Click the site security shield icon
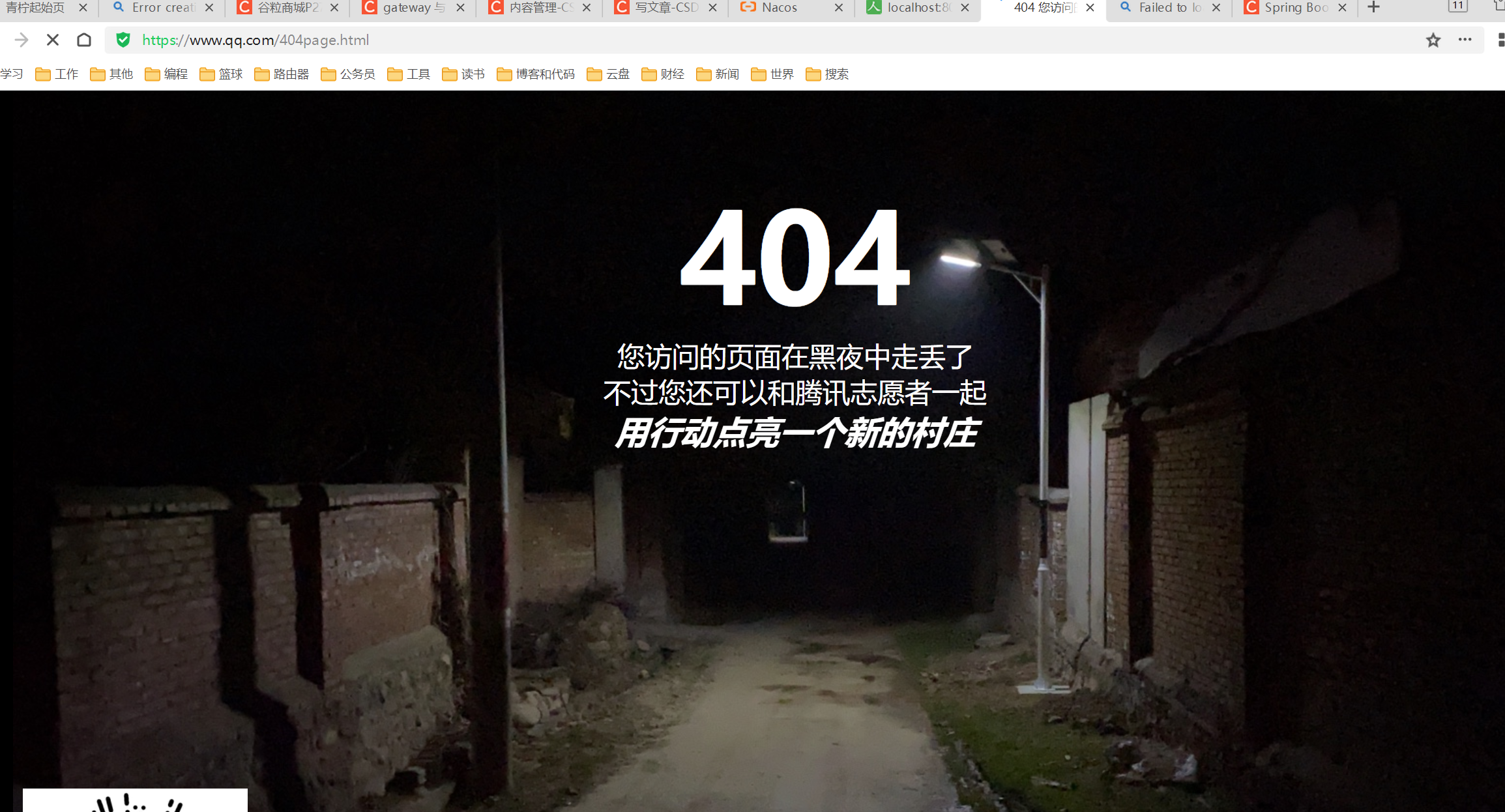This screenshot has height=812, width=1505. tap(123, 40)
